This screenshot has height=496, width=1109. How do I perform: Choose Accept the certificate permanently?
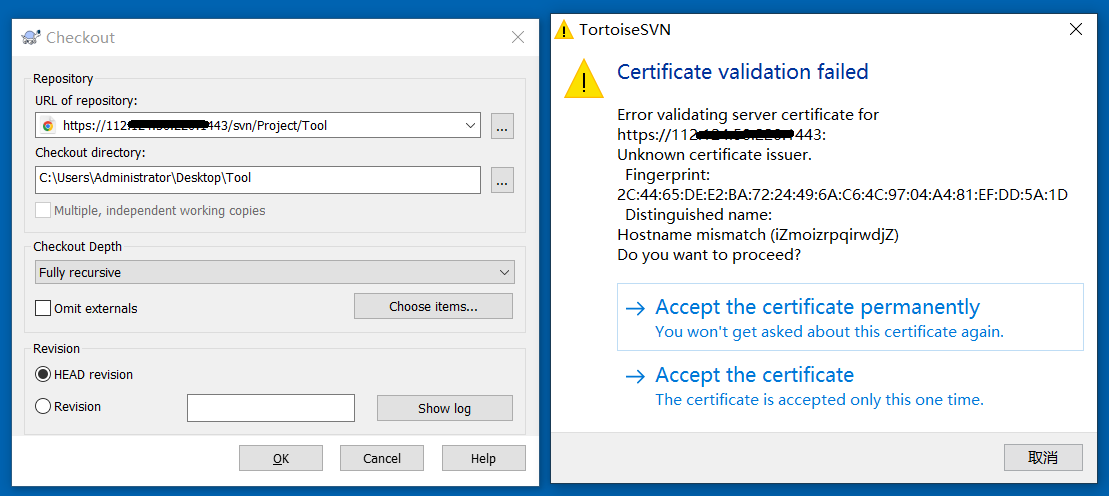(850, 317)
